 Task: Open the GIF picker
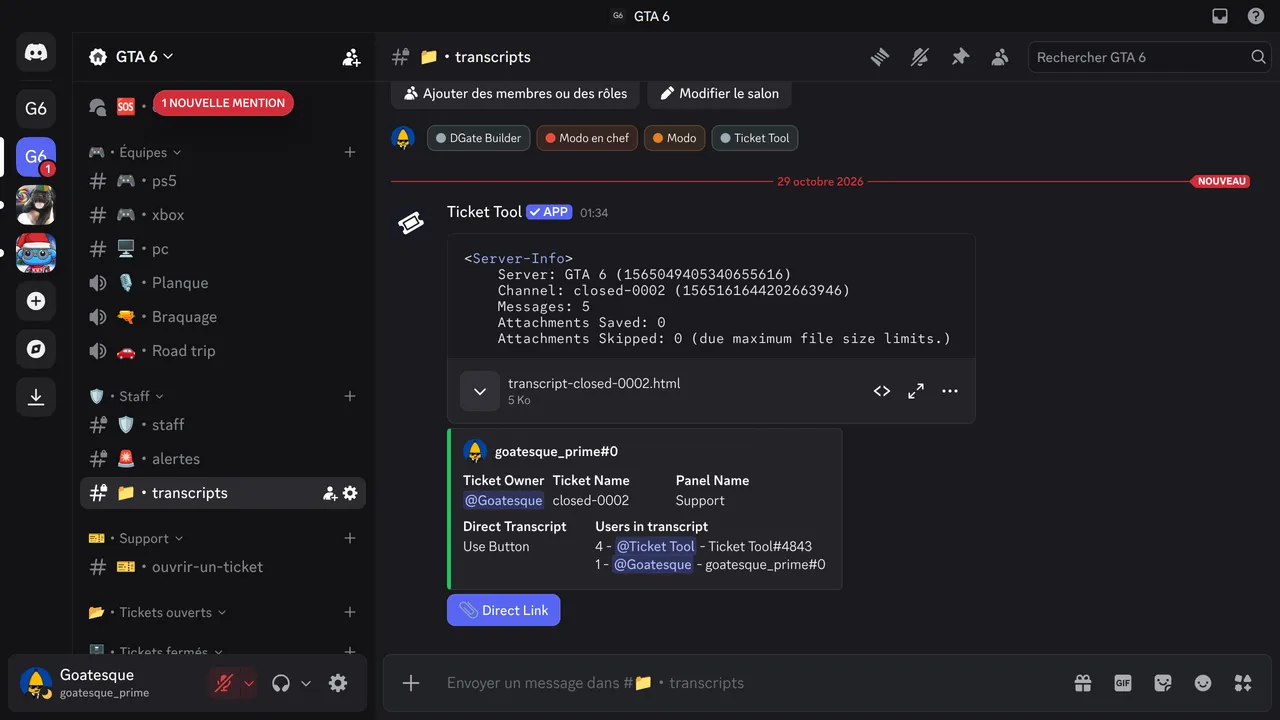(1123, 683)
